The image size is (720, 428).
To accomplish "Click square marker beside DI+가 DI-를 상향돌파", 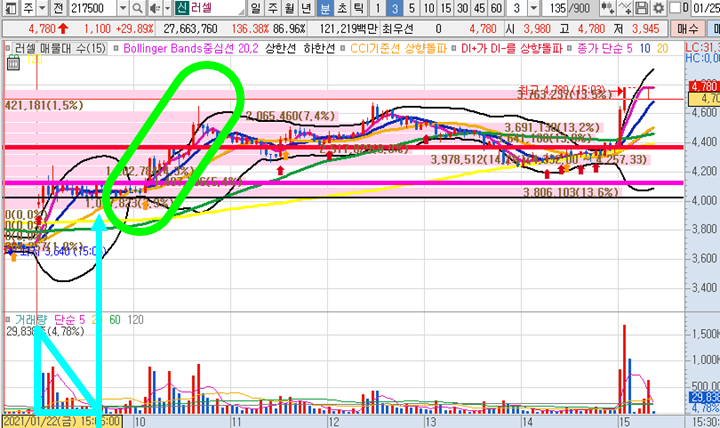I will [x=454, y=48].
